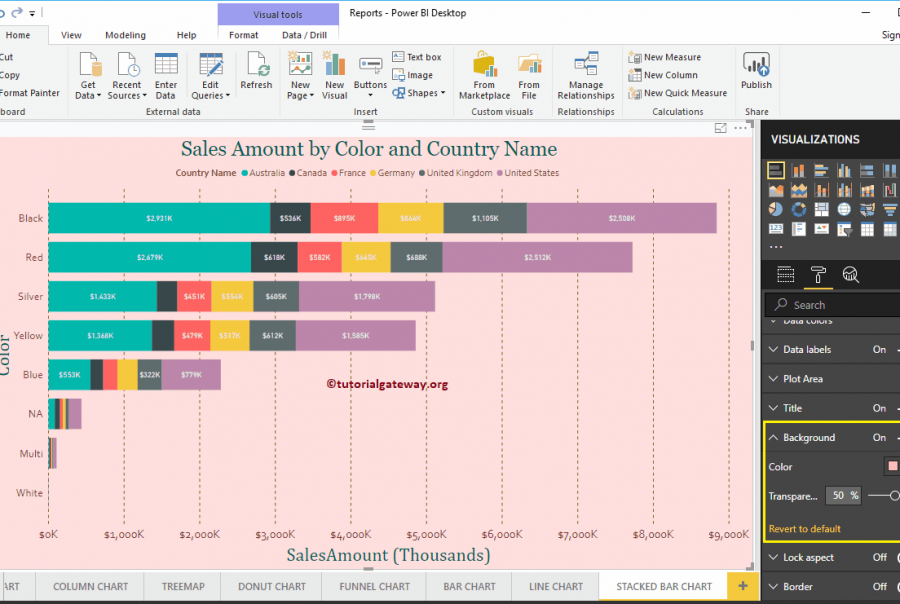The height and width of the screenshot is (604, 900).
Task: Open the Format paint roller pane
Action: tap(818, 275)
